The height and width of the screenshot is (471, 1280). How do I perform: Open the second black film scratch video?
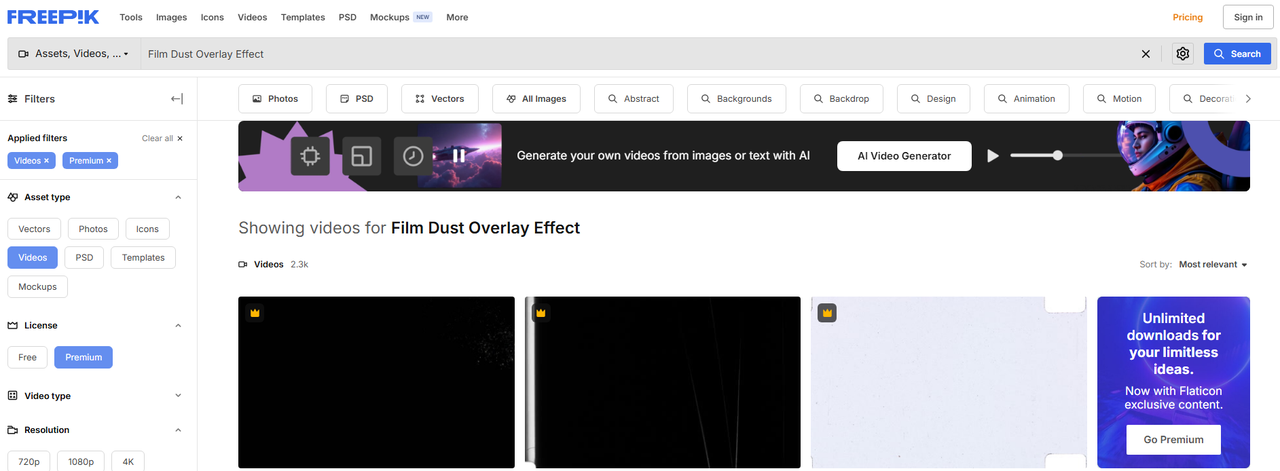coord(663,382)
